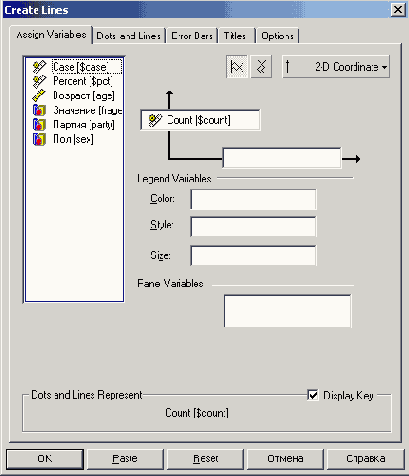The height and width of the screenshot is (476, 409).
Task: Click the OK button
Action: [45, 459]
